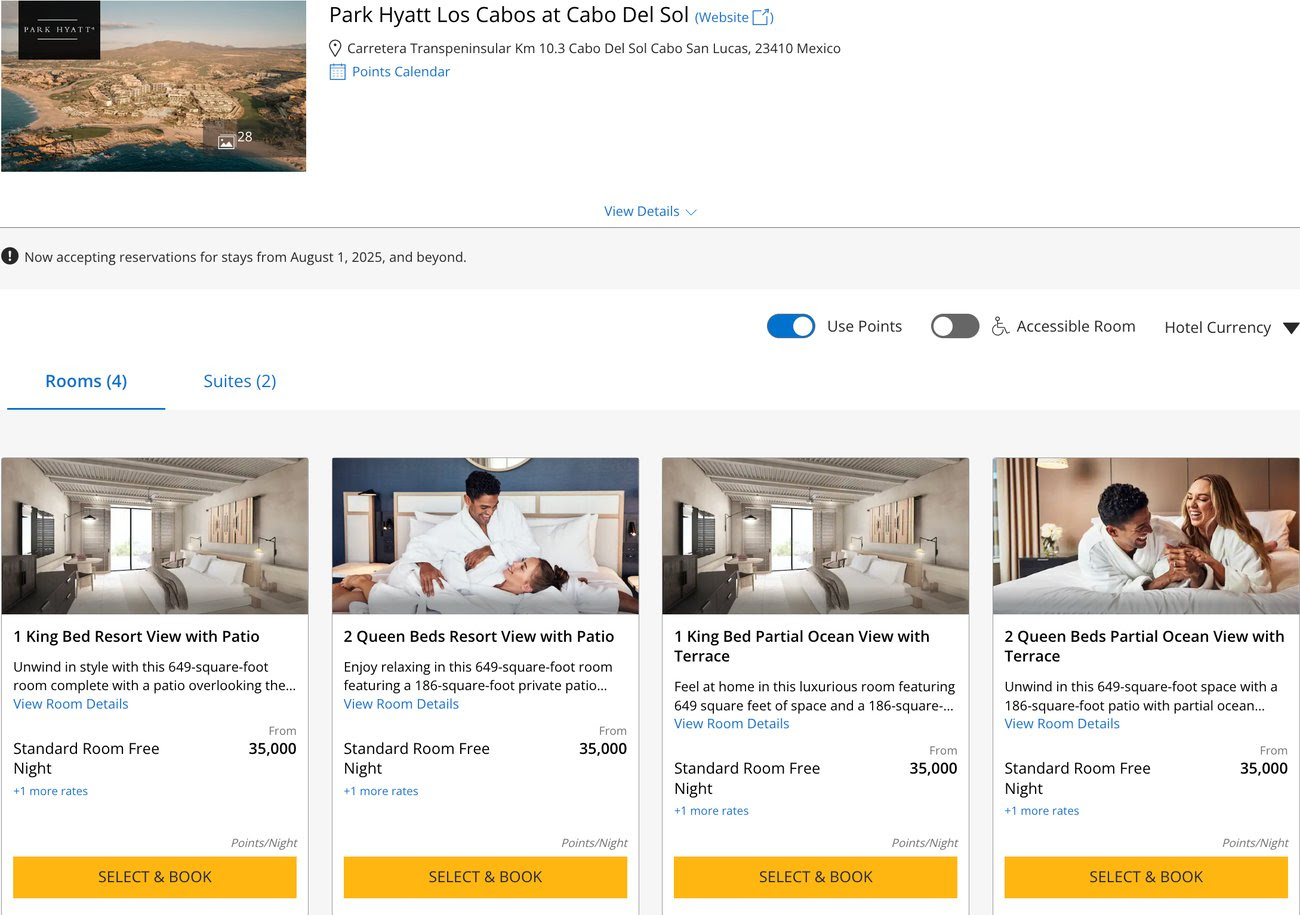
Task: Click SELECT & BOOK for 1 King Bed Partial Ocean View
Action: 815,877
